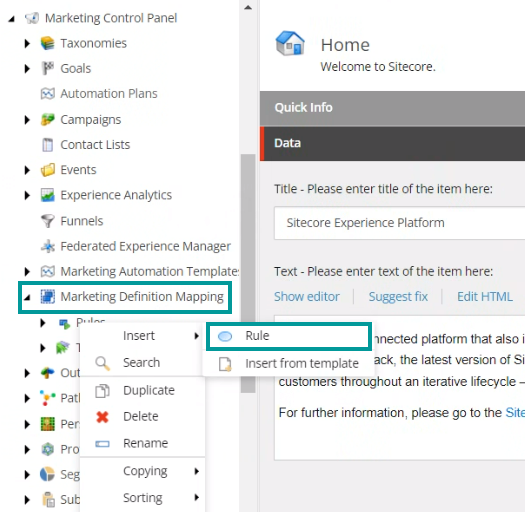Click the Taxonomies books icon
Screen dimensions: 525x512
pyautogui.click(x=48, y=43)
